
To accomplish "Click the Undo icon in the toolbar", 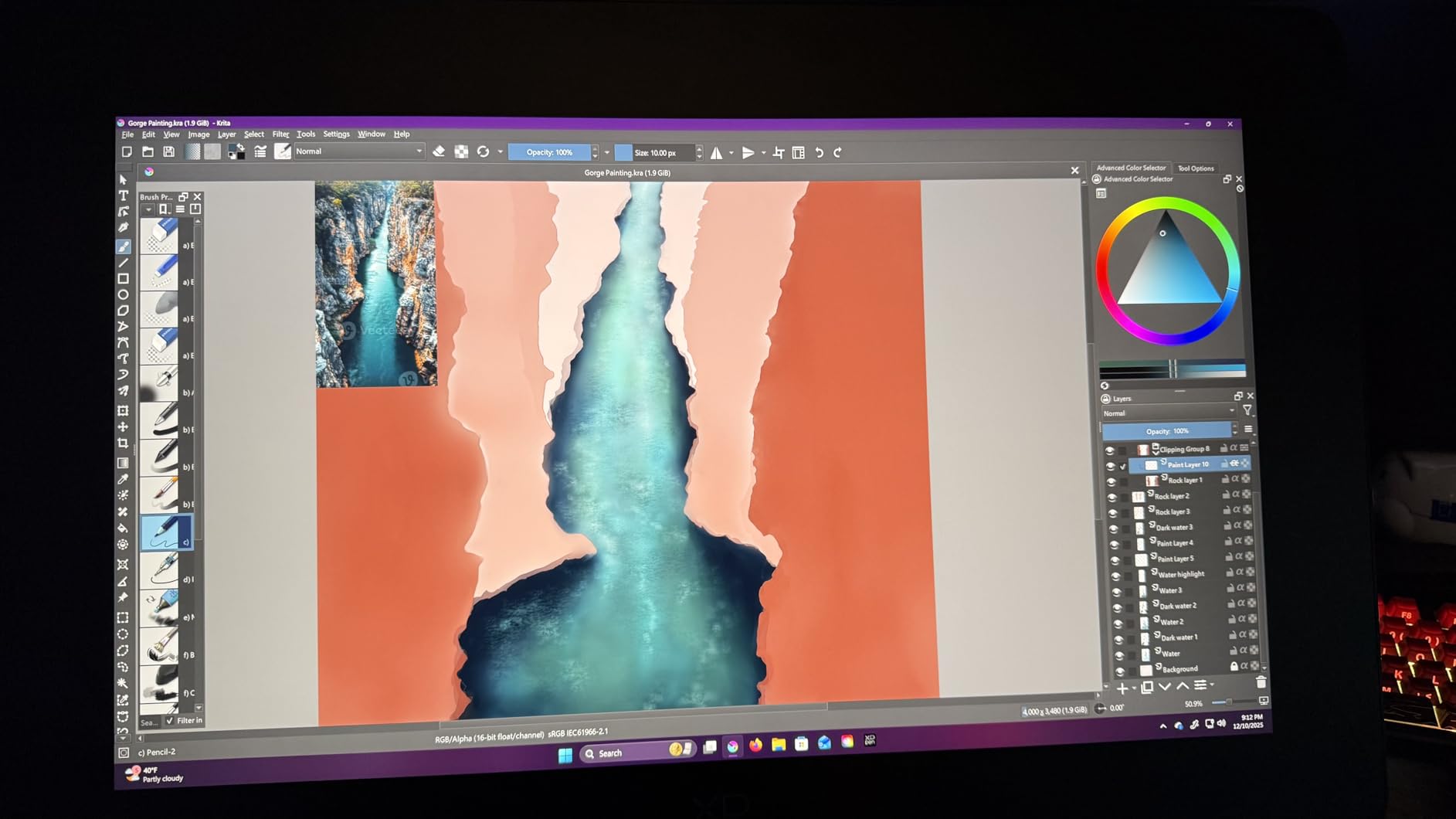I will (x=819, y=152).
